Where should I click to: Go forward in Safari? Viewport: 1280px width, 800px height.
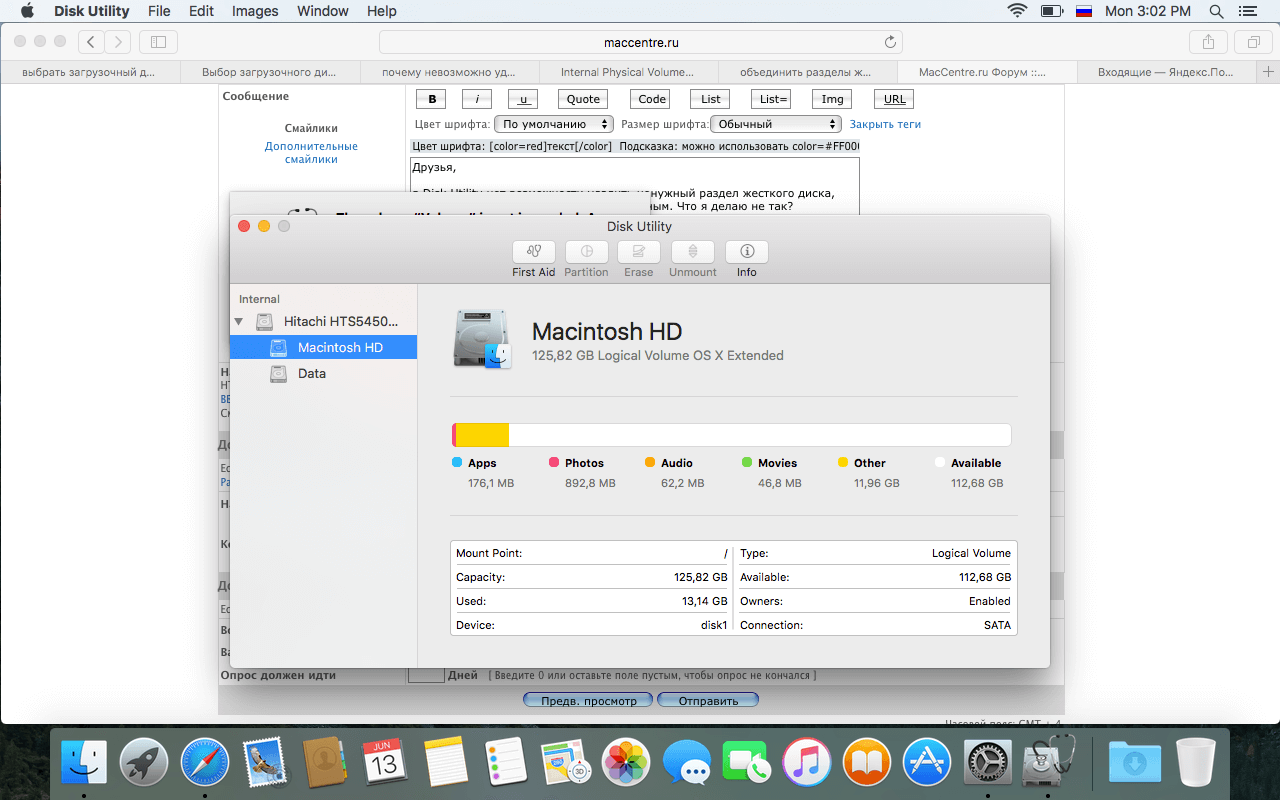(118, 42)
